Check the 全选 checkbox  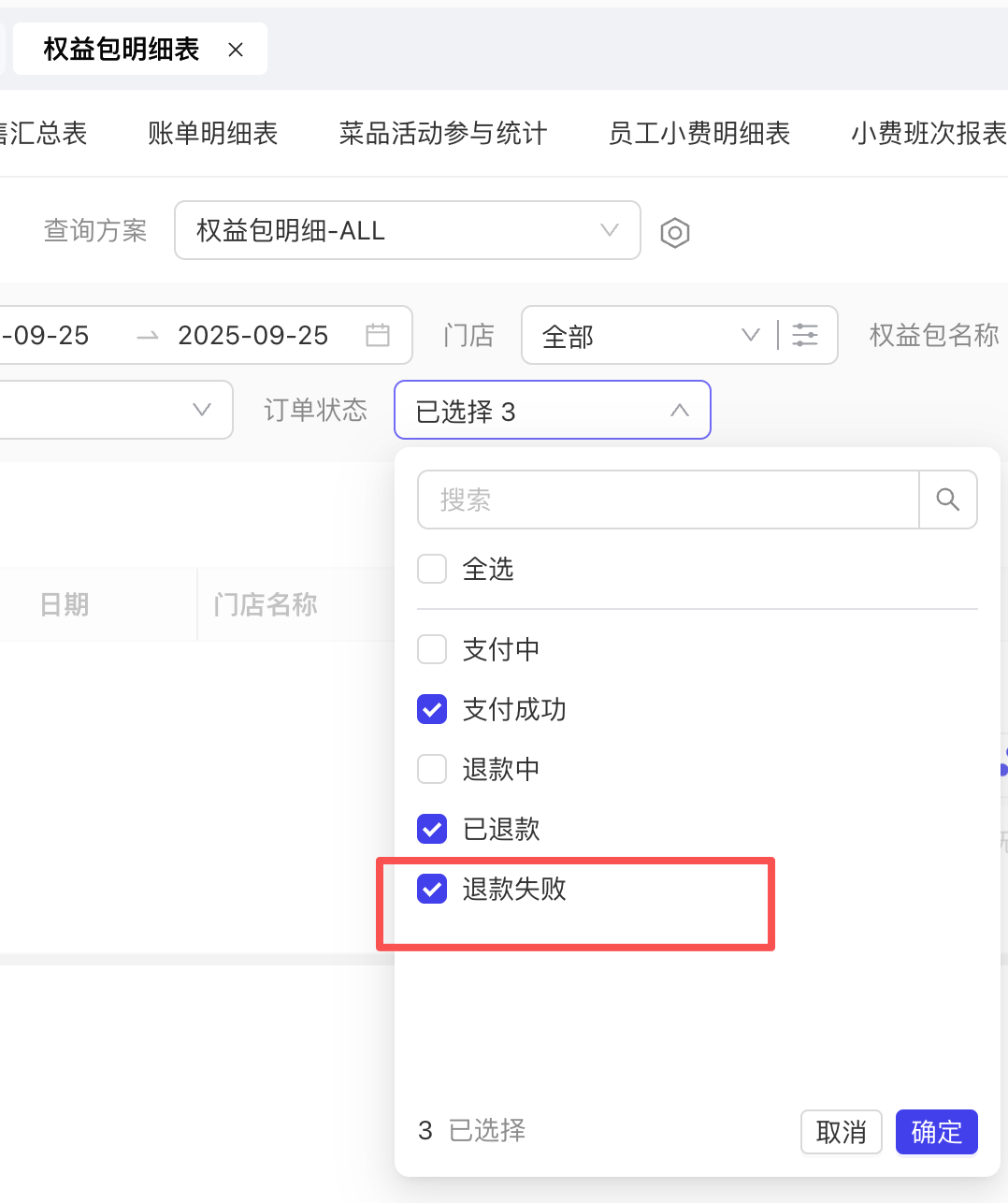point(432,569)
